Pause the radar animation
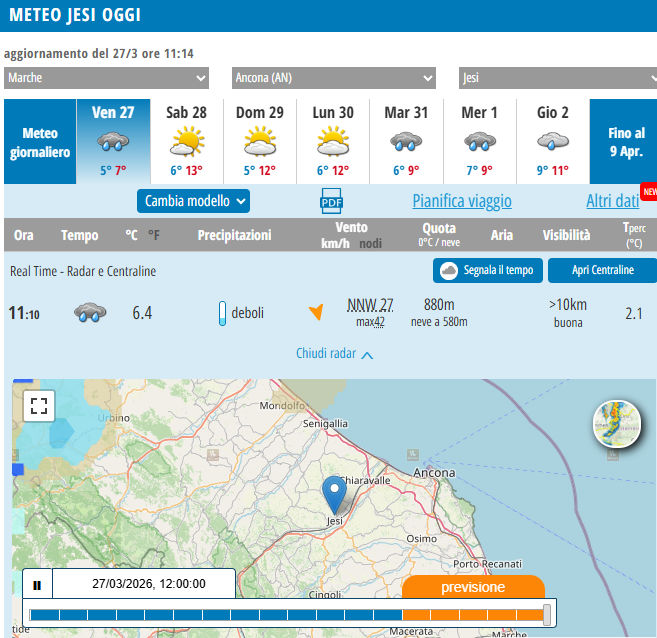This screenshot has height=638, width=657. pos(37,585)
